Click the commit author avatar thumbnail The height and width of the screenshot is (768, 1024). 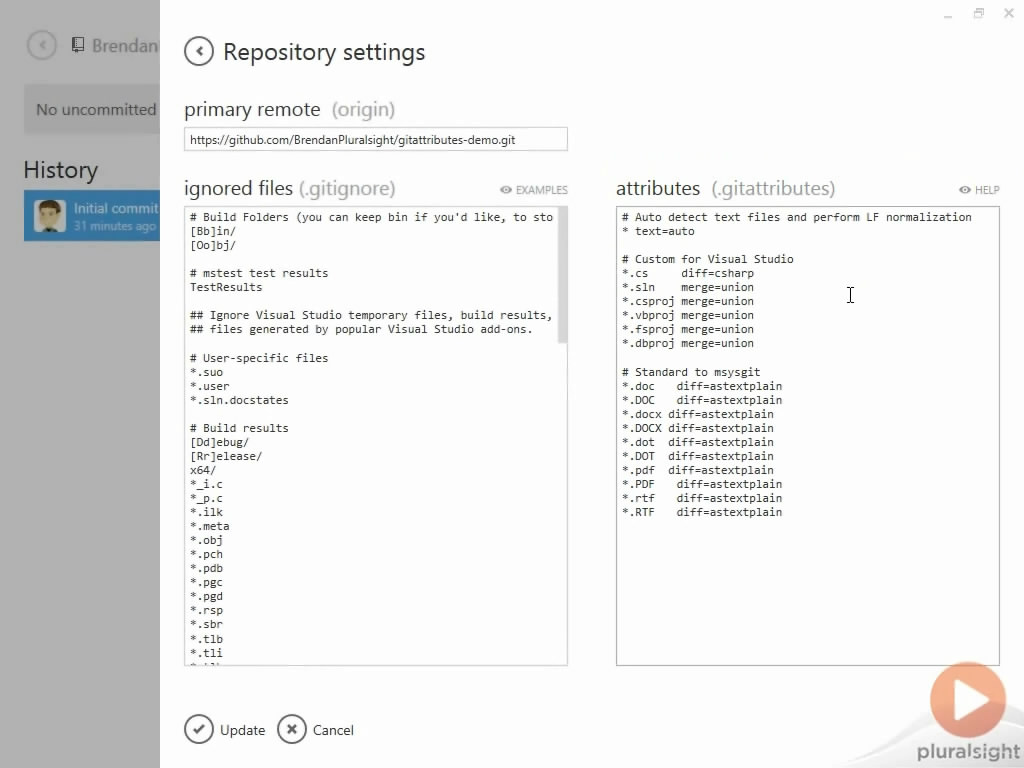[50, 216]
